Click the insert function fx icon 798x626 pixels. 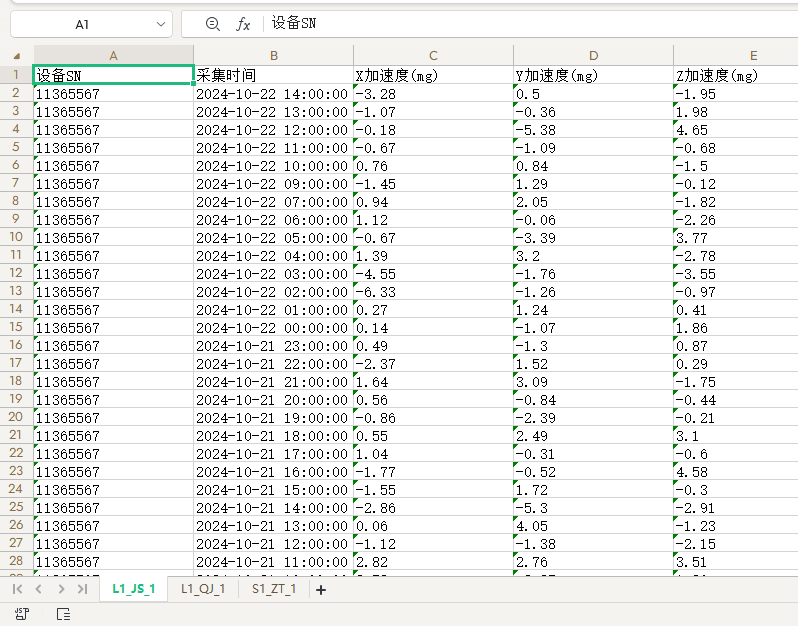coord(243,24)
